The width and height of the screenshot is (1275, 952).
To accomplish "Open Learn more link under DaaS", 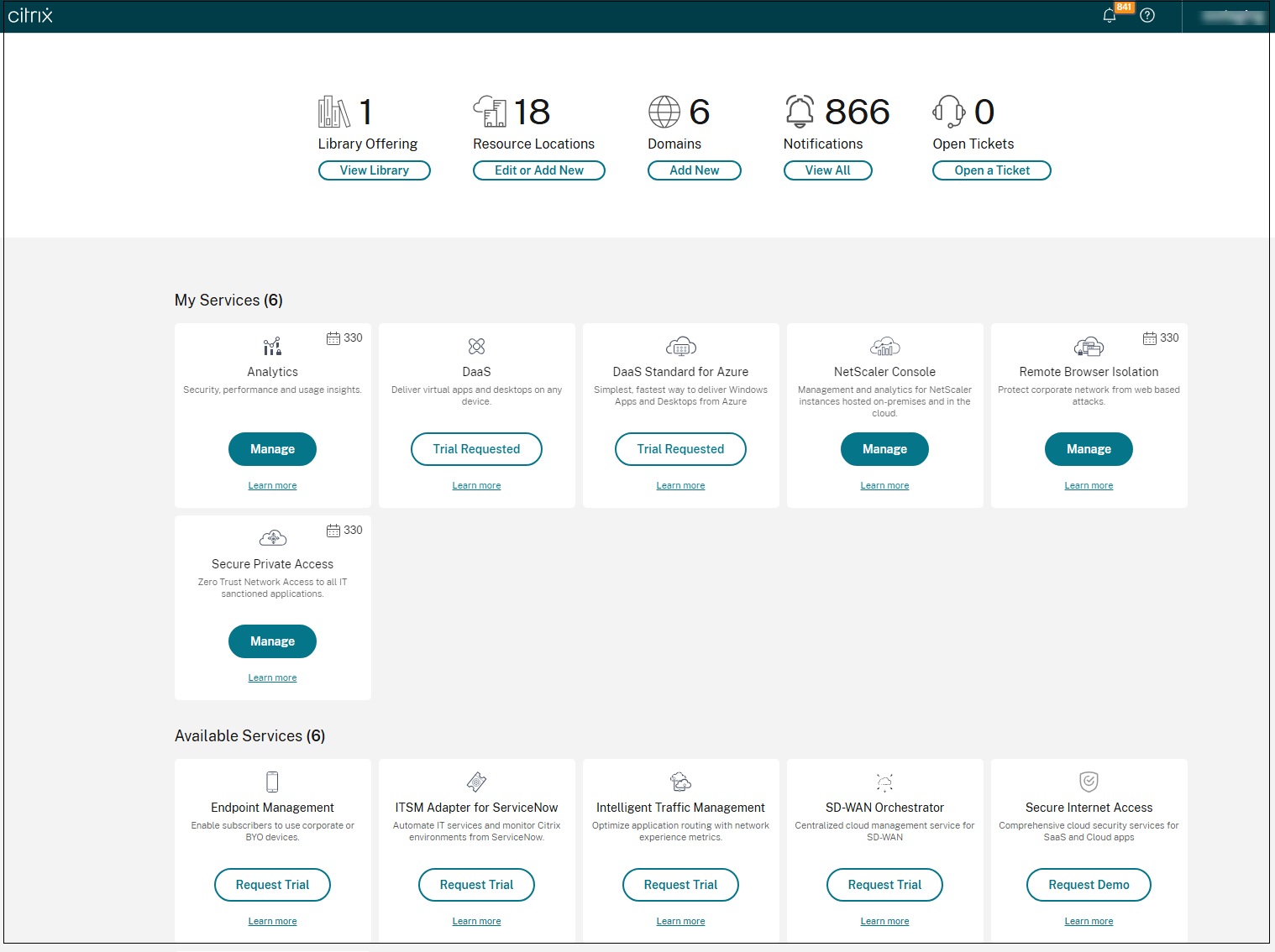I will (476, 485).
